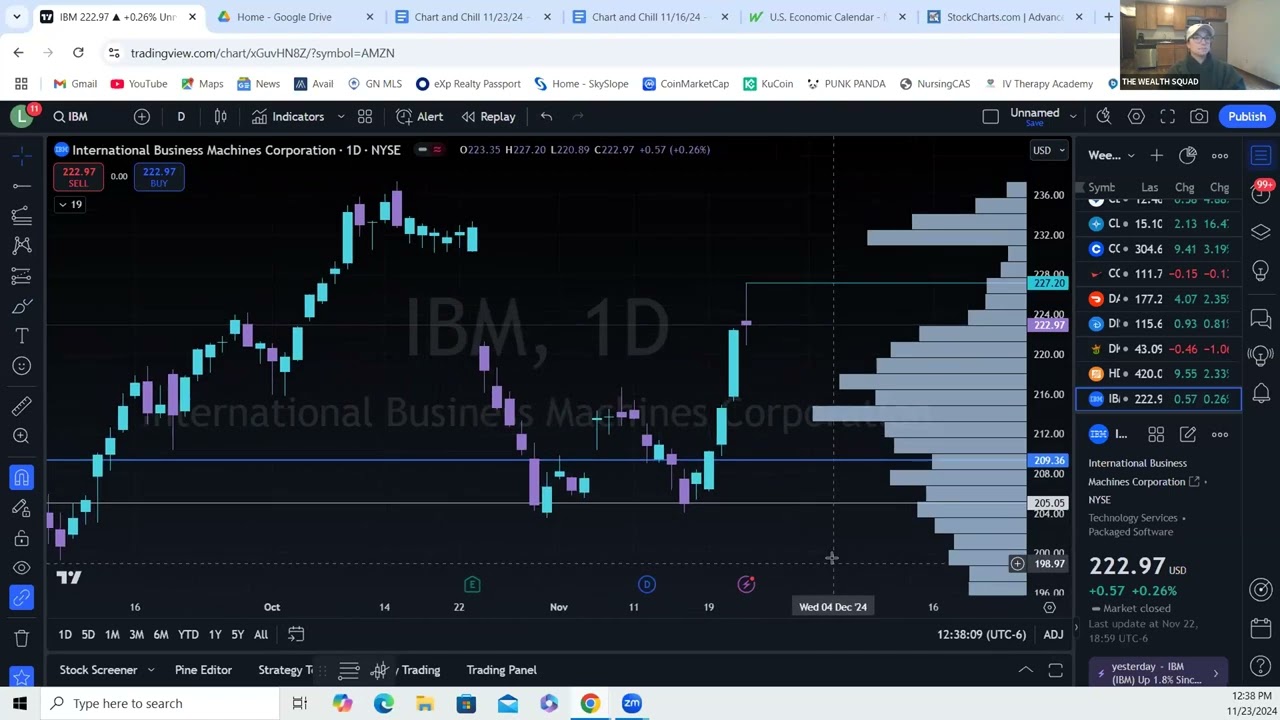Start bar Replay mode

click(489, 117)
